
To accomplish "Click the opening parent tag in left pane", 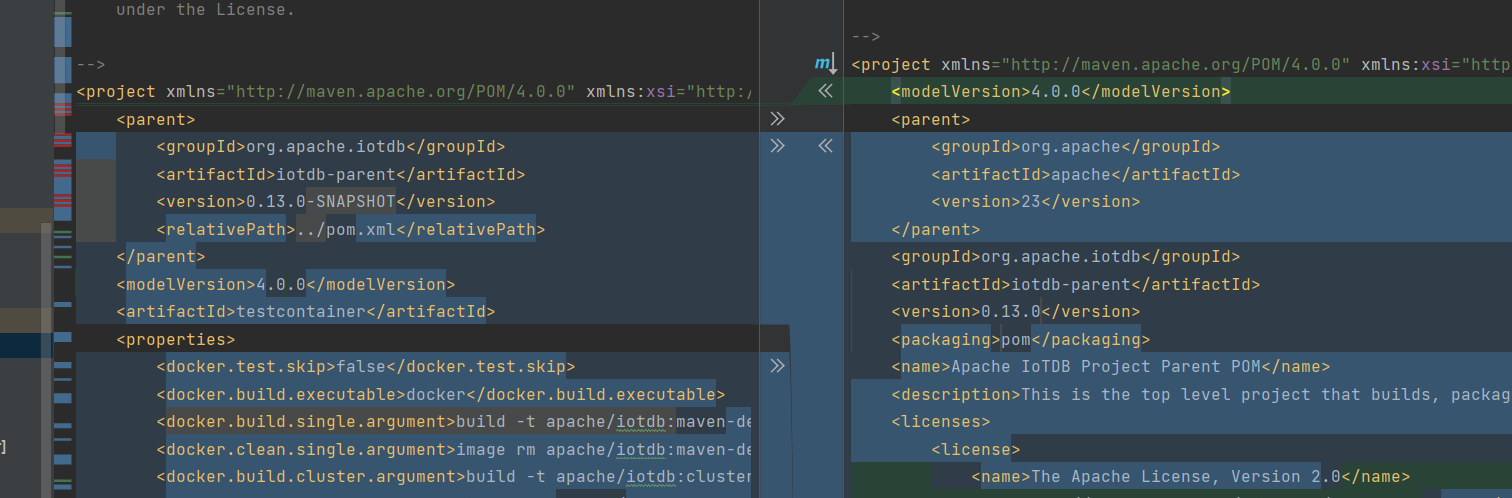I will coord(156,119).
